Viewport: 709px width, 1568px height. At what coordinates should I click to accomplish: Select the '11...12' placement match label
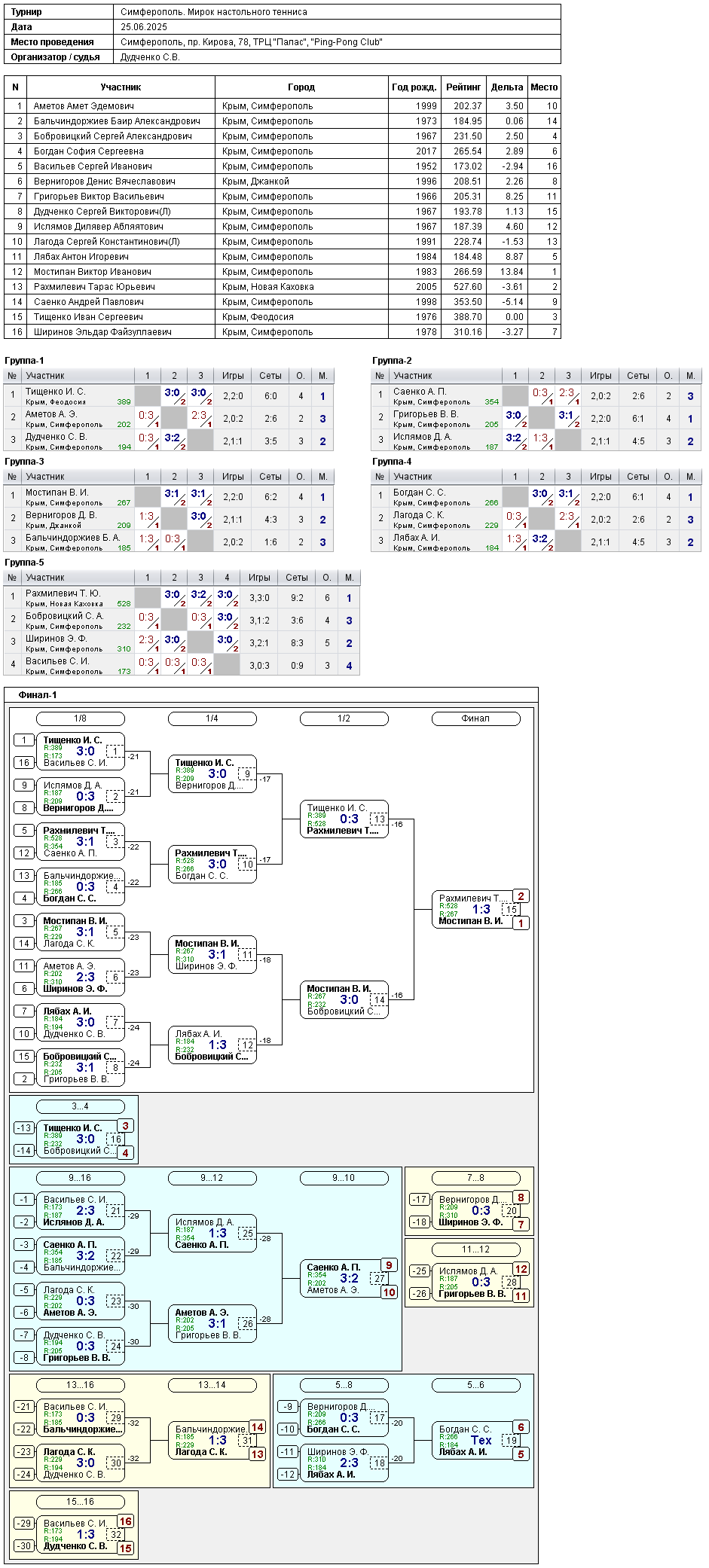[x=476, y=1249]
